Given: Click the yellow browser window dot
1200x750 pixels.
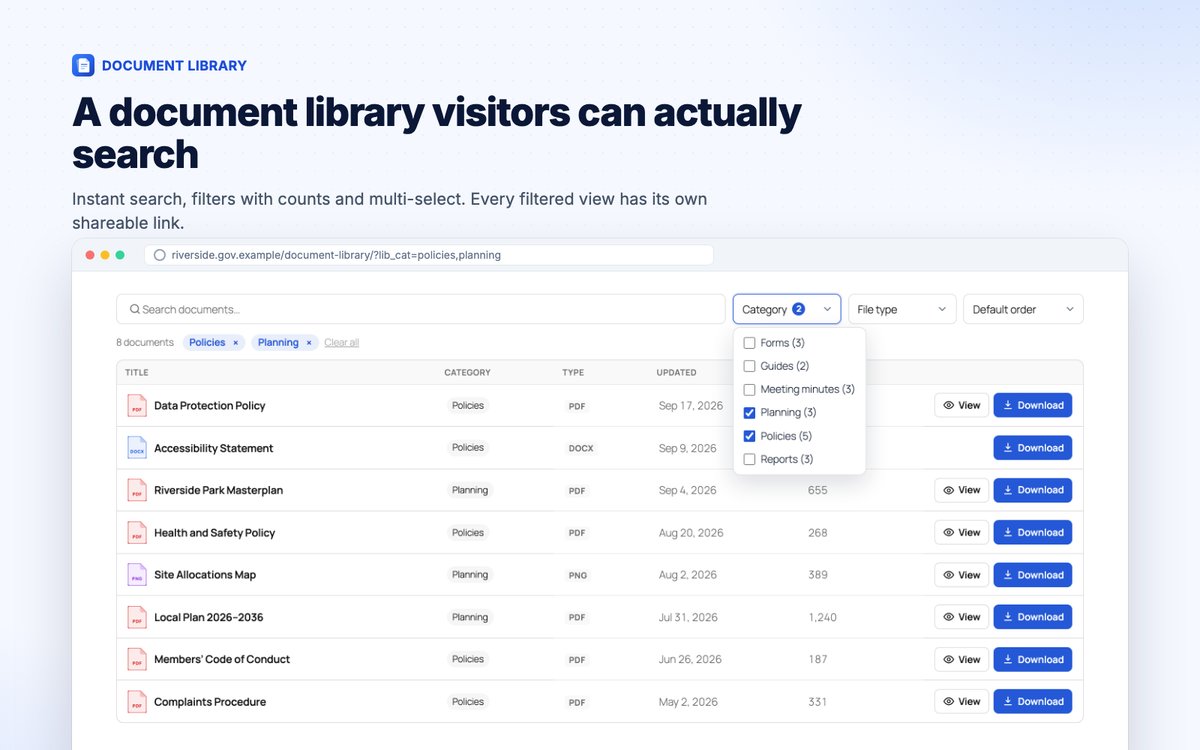Looking at the screenshot, I should tap(105, 255).
